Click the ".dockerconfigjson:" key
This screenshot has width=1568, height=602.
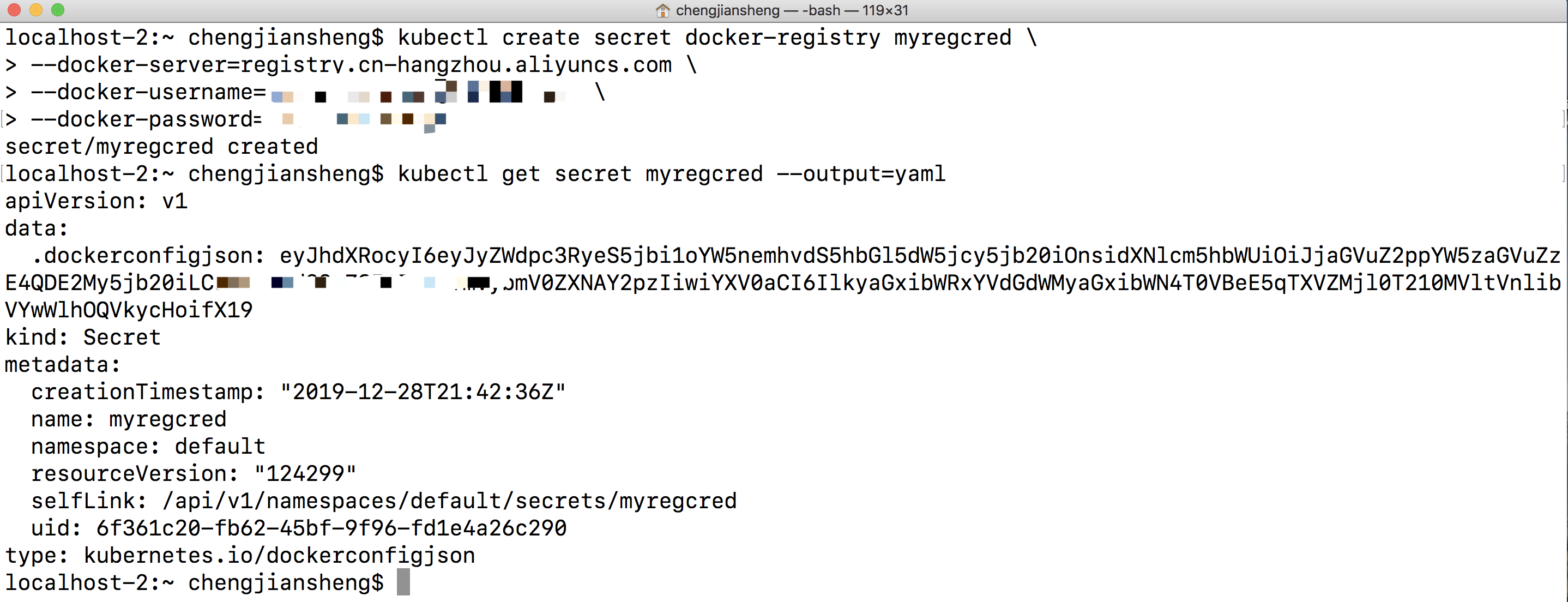point(148,256)
